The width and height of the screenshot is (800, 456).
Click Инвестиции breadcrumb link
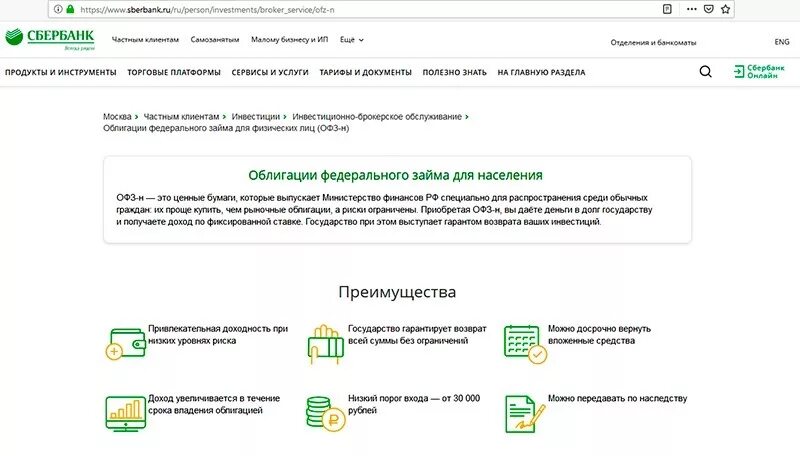256,117
